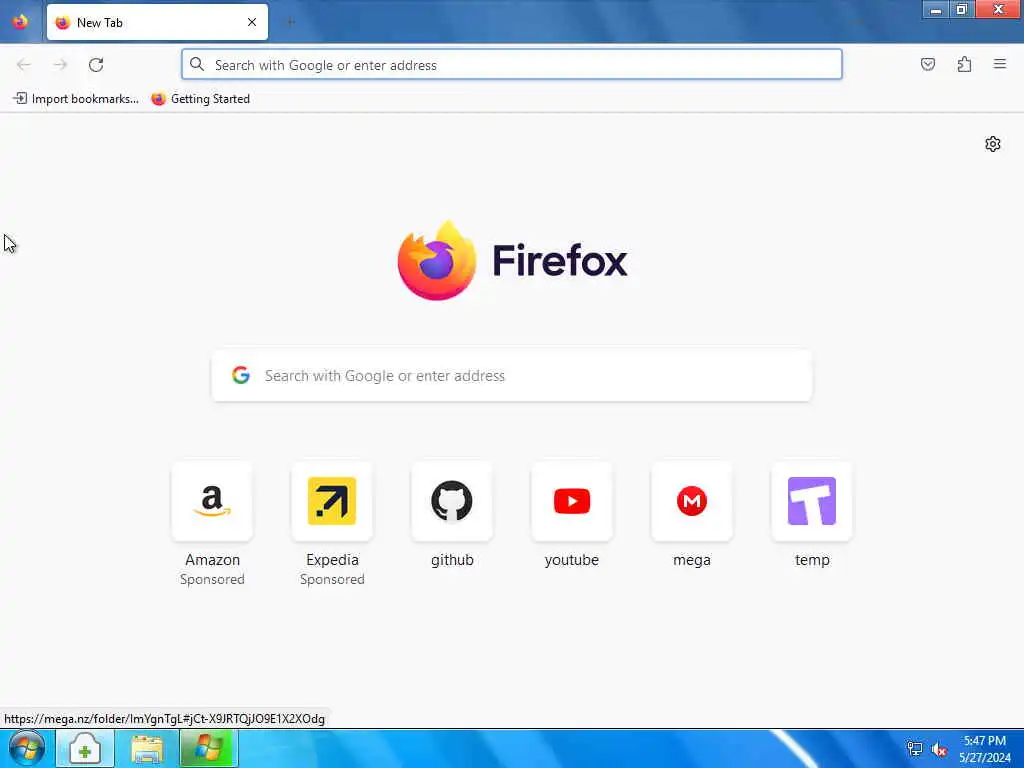The image size is (1024, 768).
Task: Open the taskbar clock showing 5:47 PM
Action: point(985,749)
